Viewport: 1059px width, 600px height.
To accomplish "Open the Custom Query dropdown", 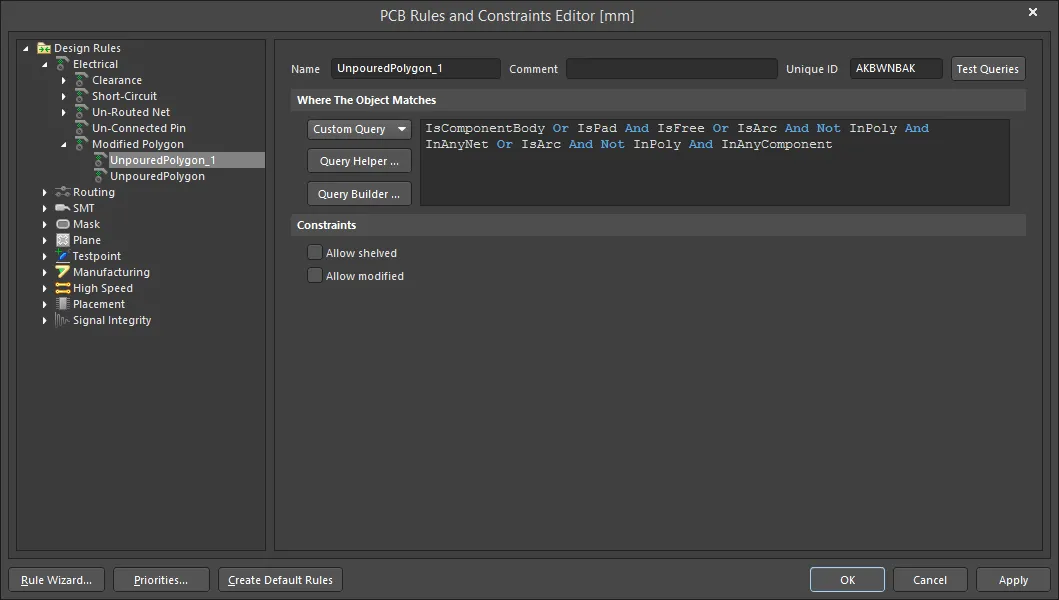I will pos(359,129).
